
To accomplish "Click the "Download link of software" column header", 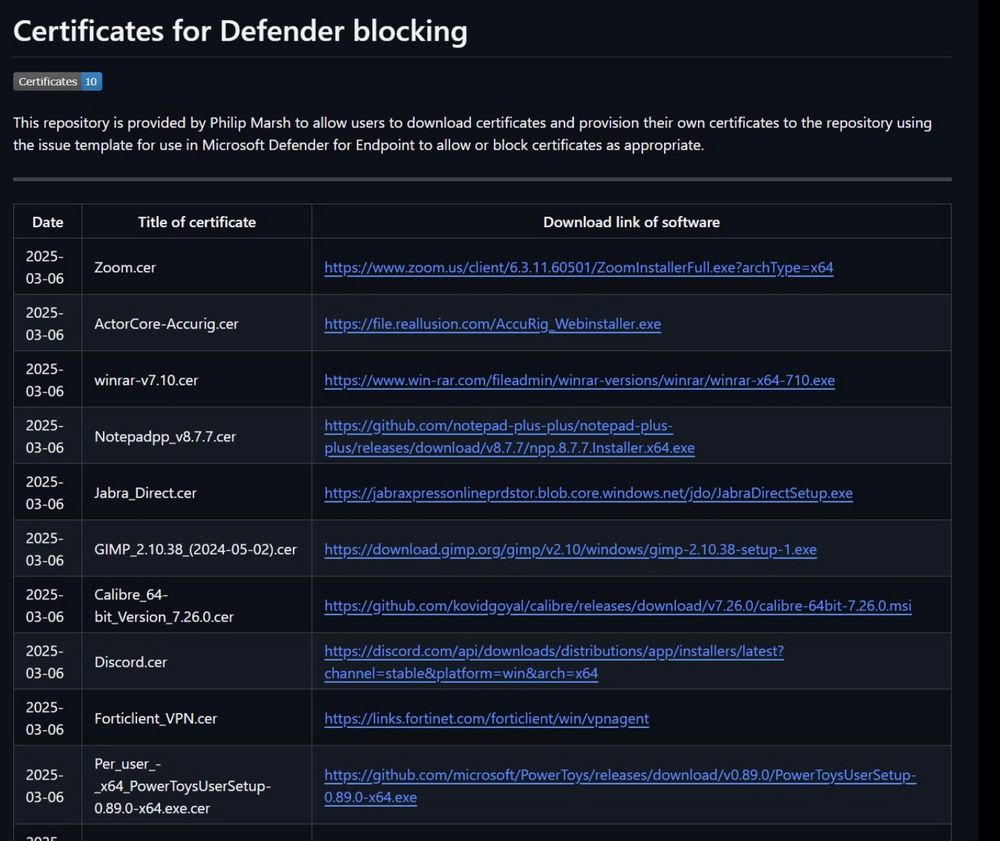I will point(631,222).
